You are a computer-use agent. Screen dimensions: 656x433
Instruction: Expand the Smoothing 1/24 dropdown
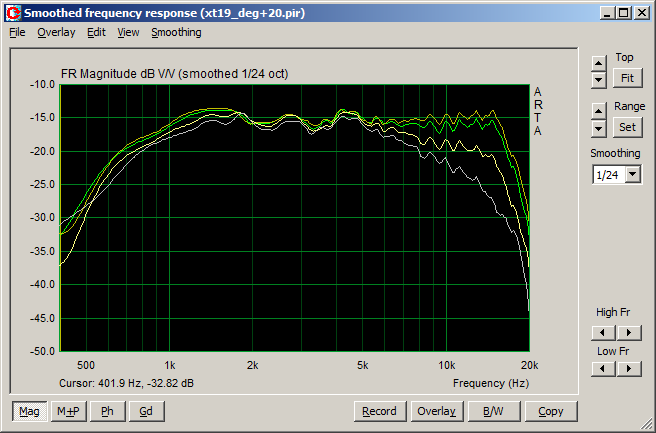(x=633, y=174)
